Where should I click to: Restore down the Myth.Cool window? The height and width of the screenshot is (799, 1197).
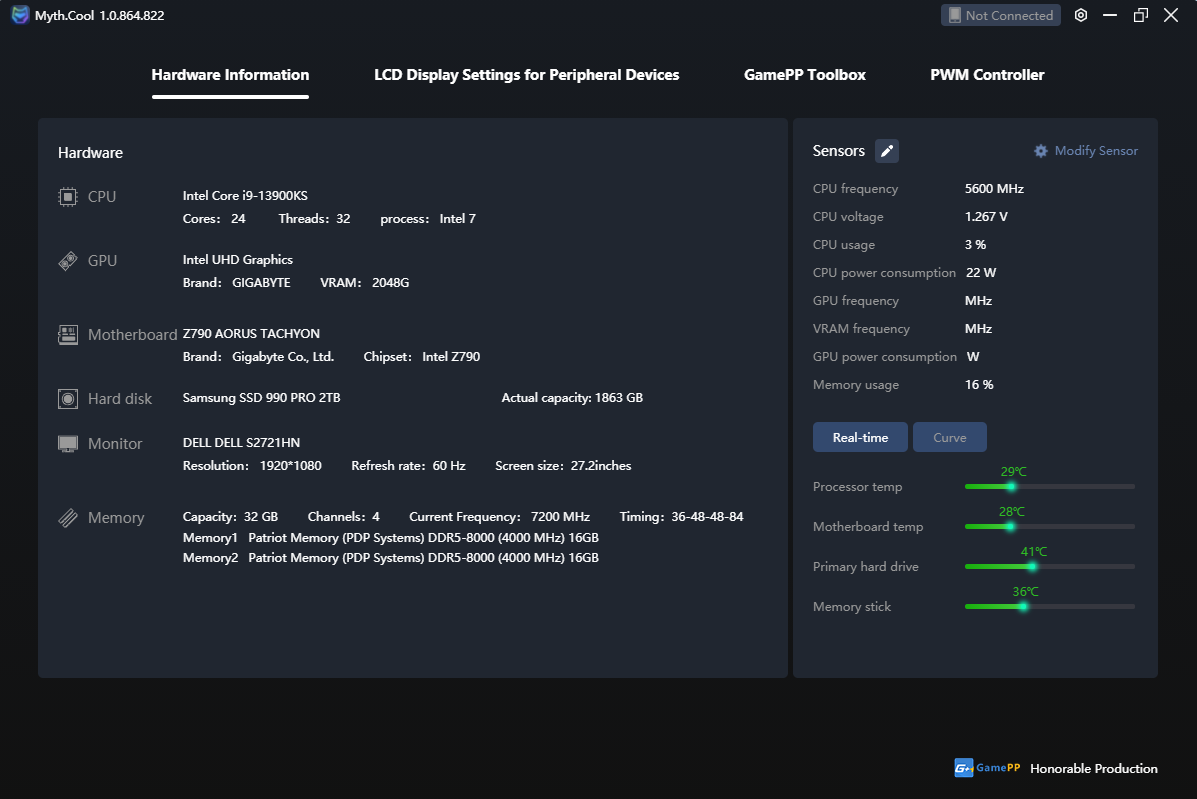pos(1141,15)
